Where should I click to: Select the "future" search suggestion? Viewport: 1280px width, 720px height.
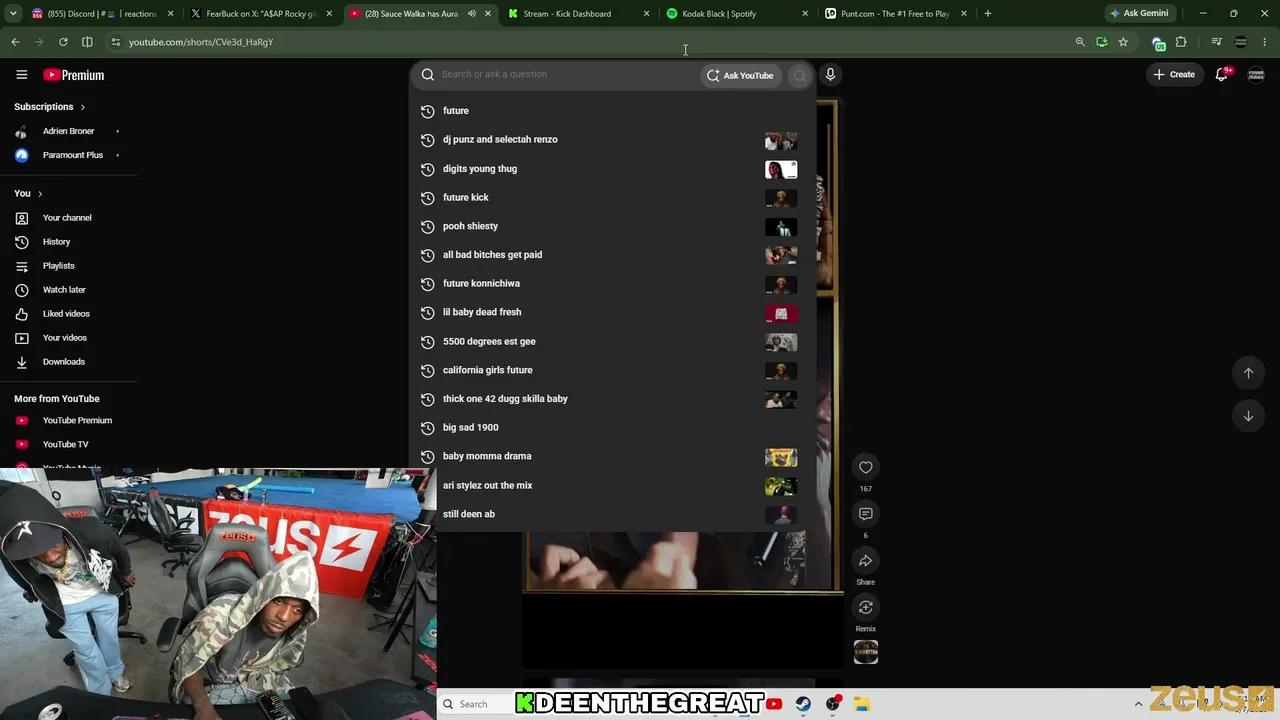(x=612, y=111)
